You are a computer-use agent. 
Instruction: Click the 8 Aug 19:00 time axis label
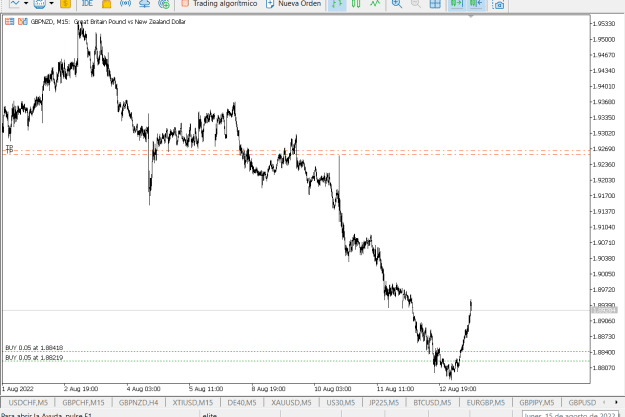tap(269, 389)
